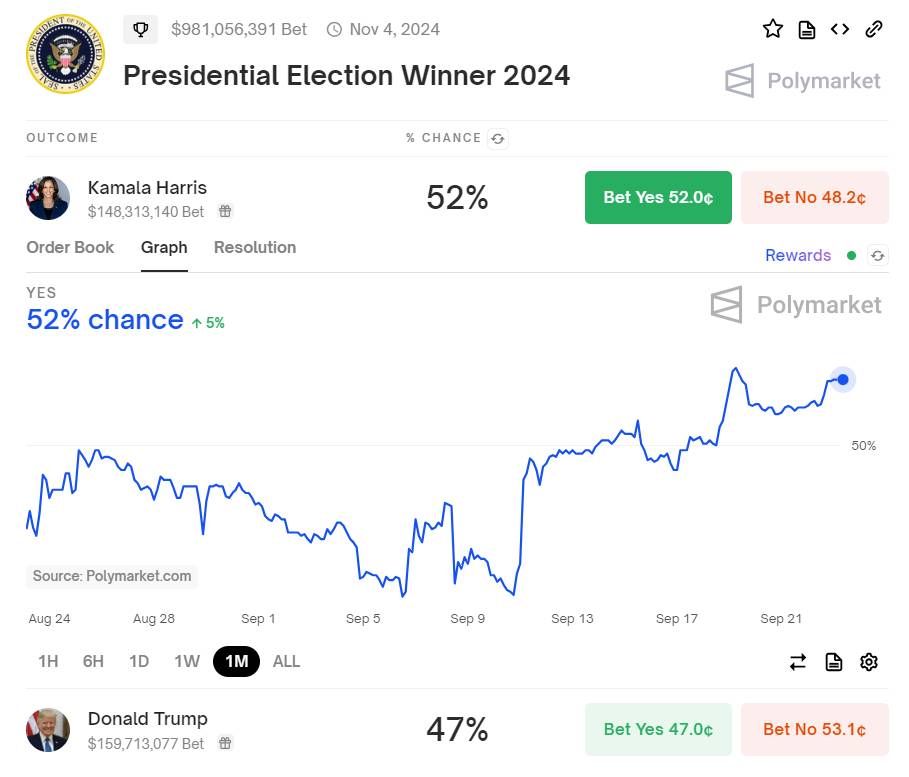Image resolution: width=909 pixels, height=777 pixels.
Task: Select the ALL time range
Action: tap(286, 662)
